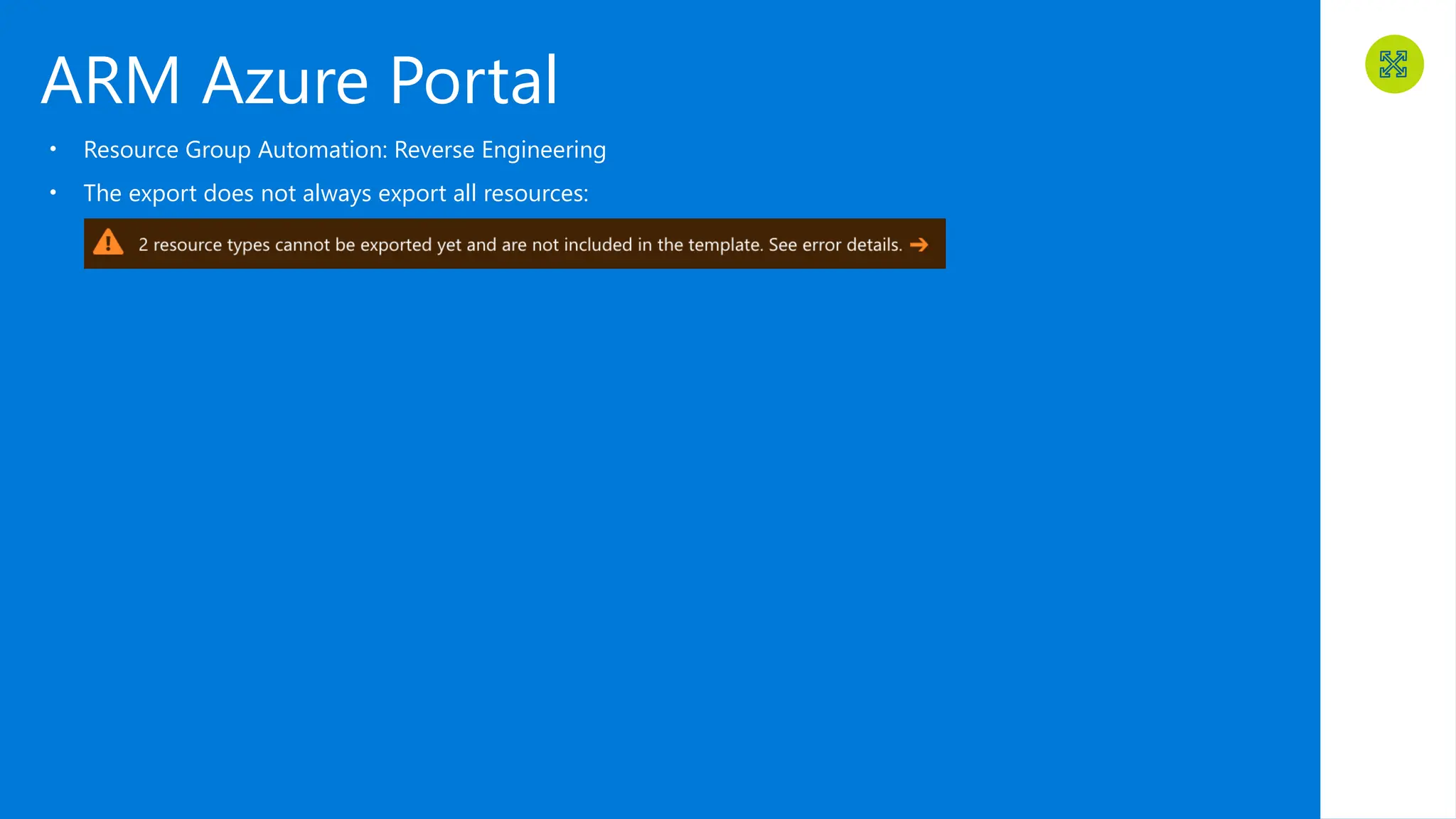Click 'Resource Group Automation: Reverse Engineering' bullet
1456x819 pixels.
click(x=345, y=150)
